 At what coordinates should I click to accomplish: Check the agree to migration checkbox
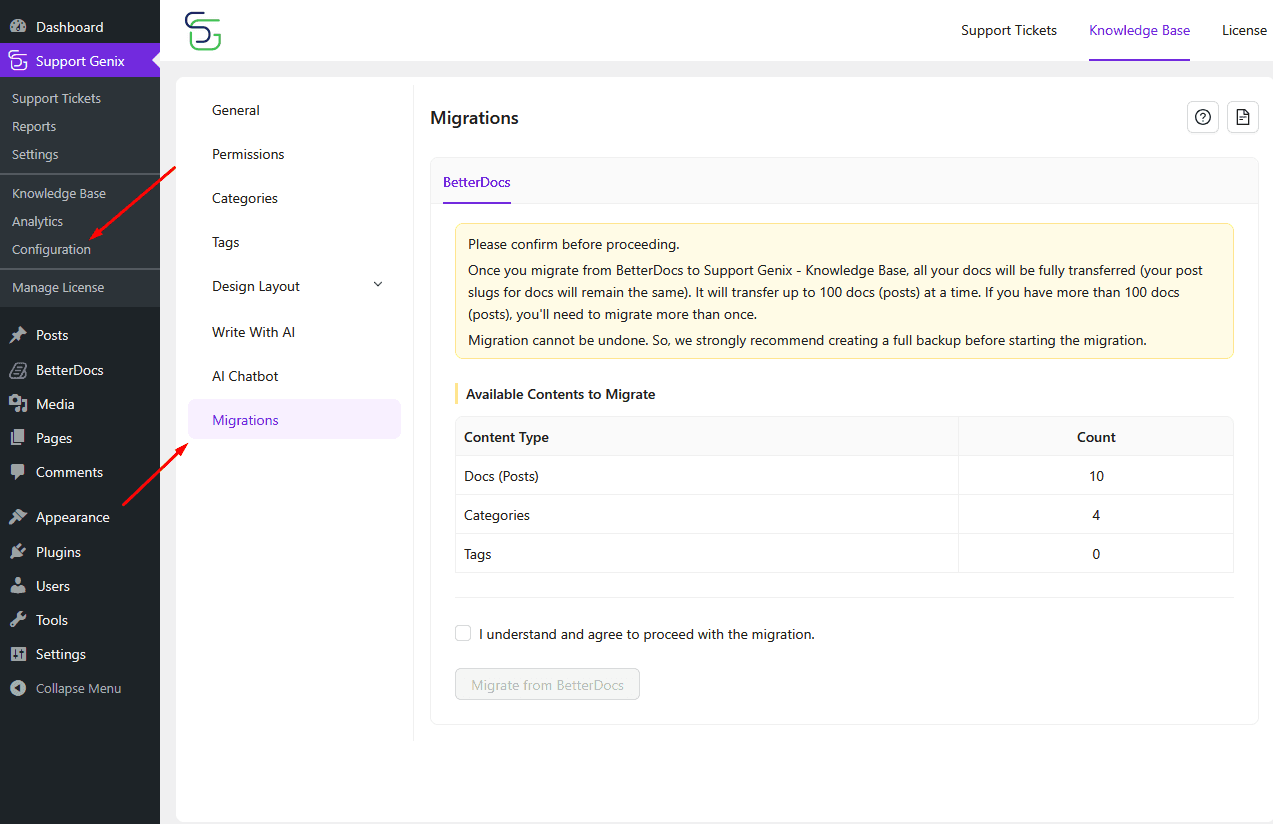(x=463, y=633)
